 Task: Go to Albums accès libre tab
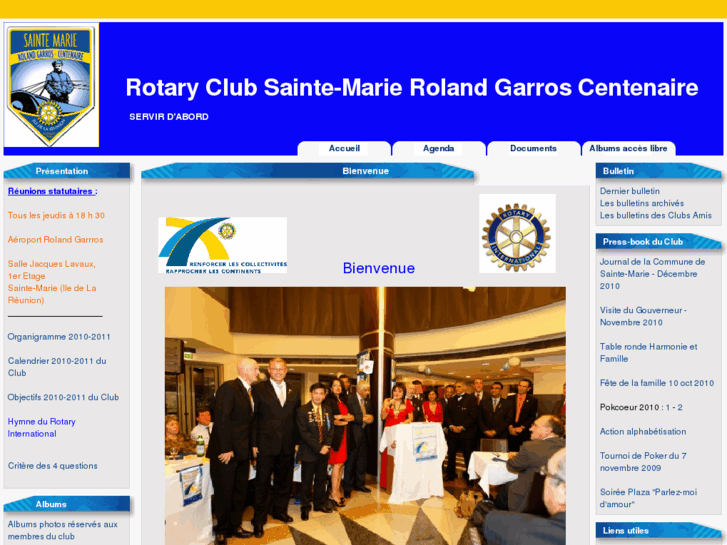click(x=628, y=148)
